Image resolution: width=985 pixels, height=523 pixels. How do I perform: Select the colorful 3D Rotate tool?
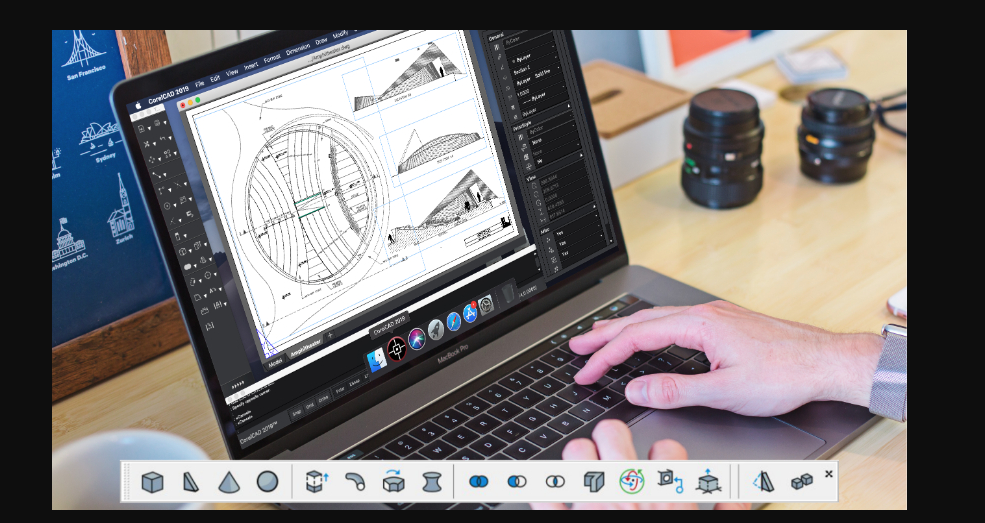tap(631, 481)
